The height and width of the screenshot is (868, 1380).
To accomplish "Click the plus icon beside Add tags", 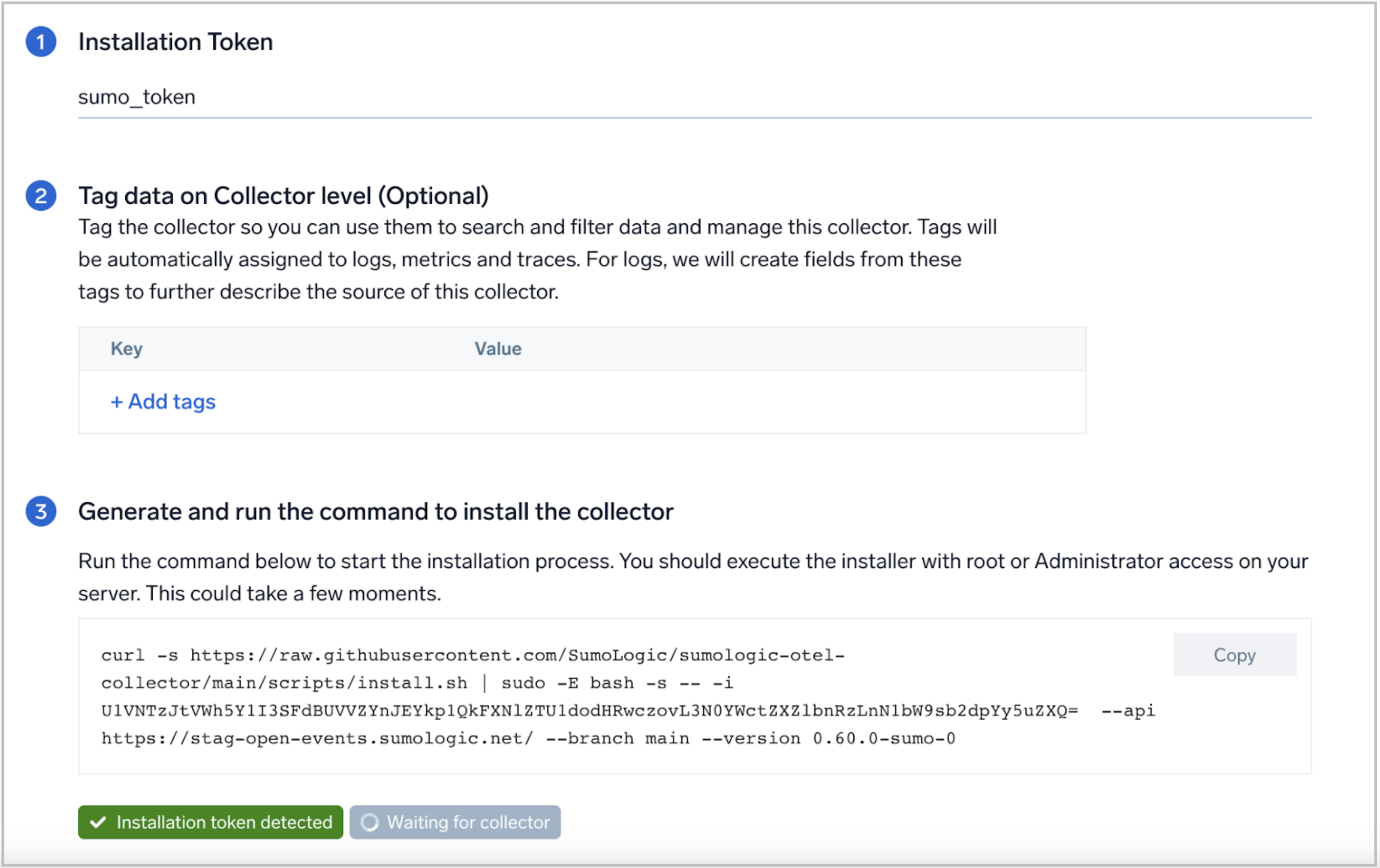I will 116,402.
